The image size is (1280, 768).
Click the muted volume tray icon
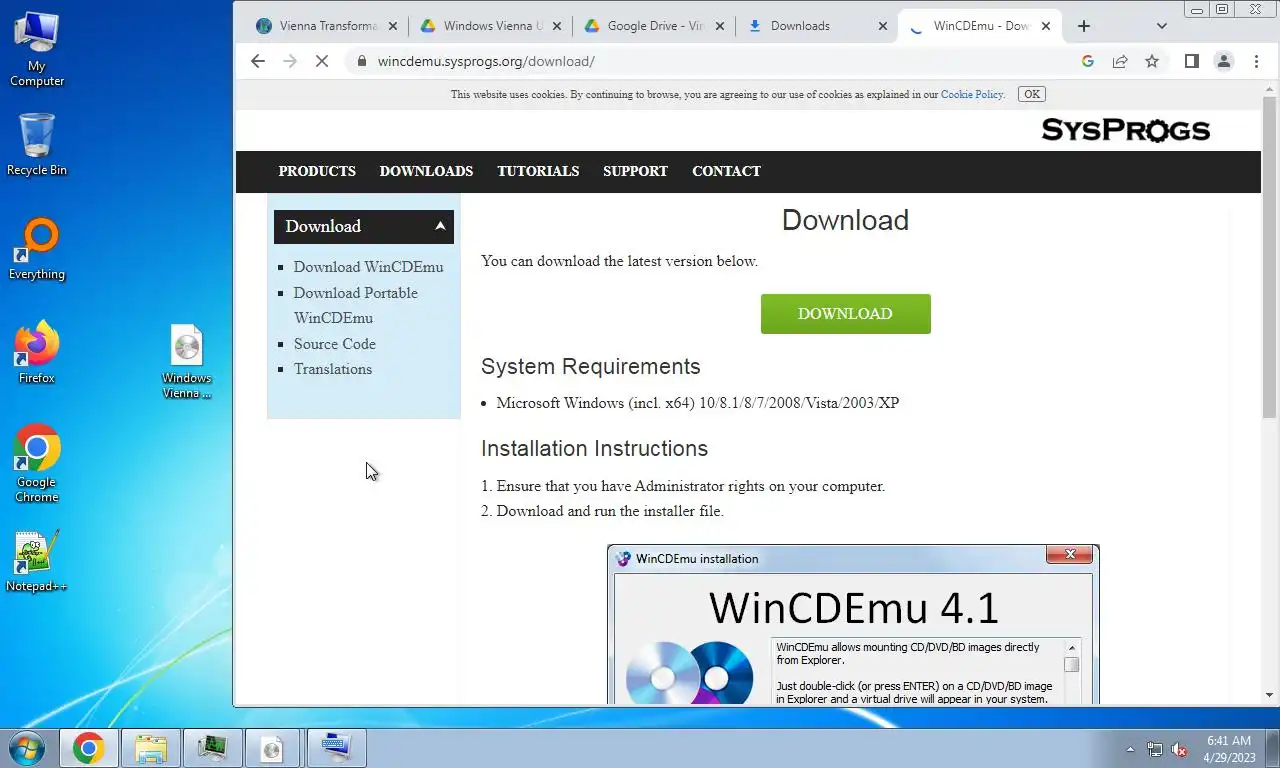(1180, 749)
